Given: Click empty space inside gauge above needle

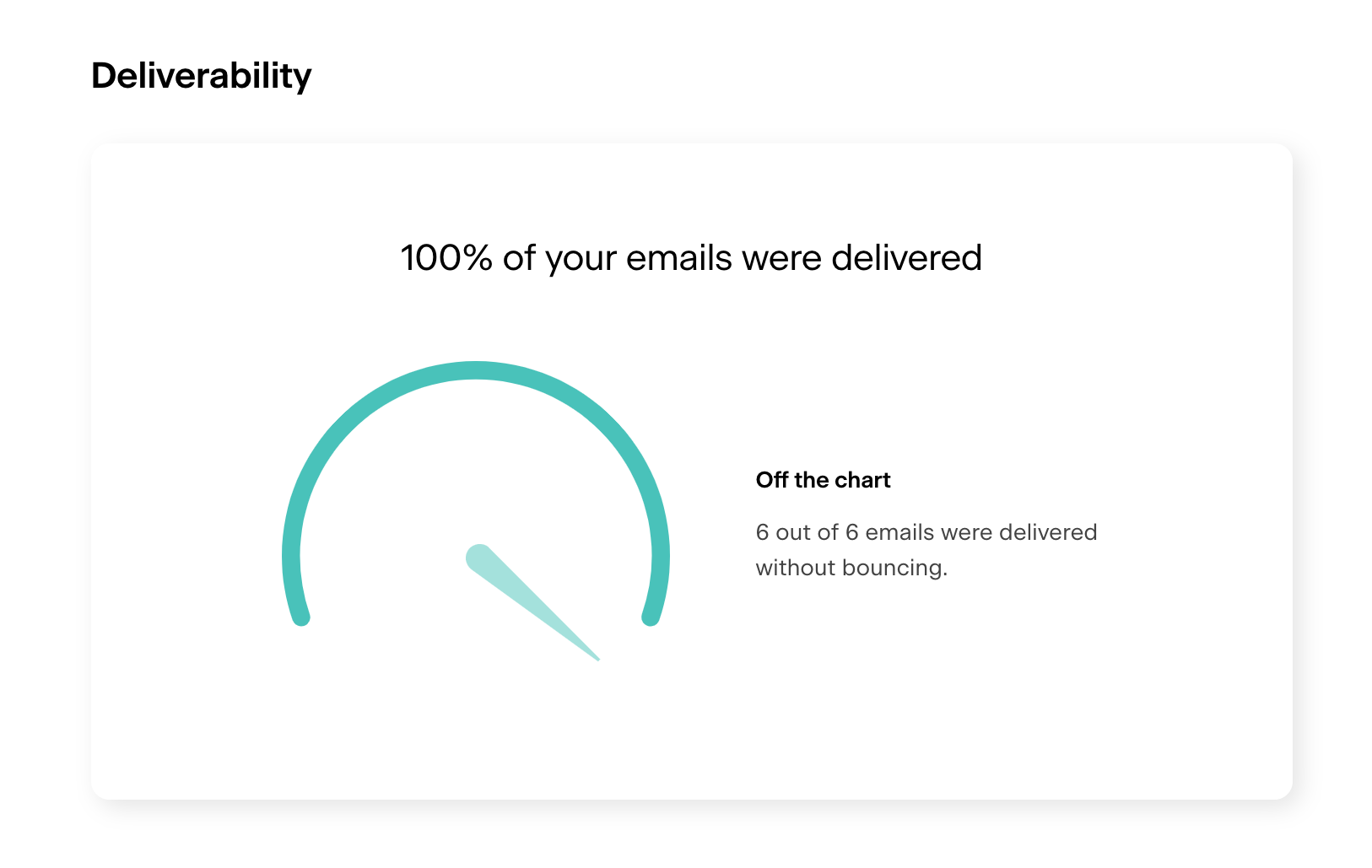Looking at the screenshot, I should (x=476, y=464).
